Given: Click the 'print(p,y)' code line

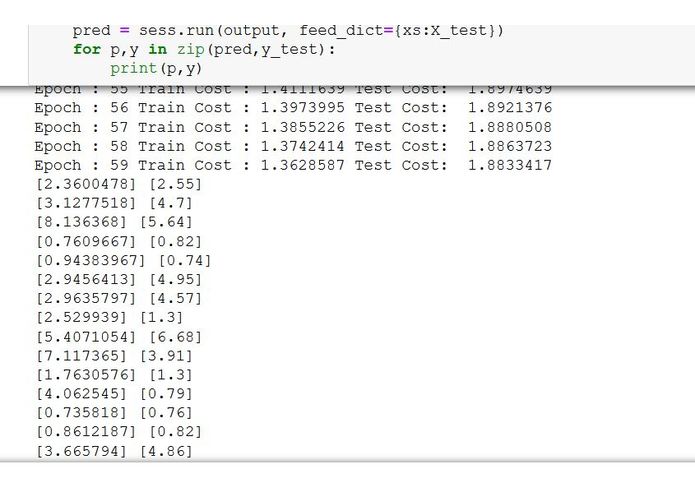Looking at the screenshot, I should coord(156,69).
